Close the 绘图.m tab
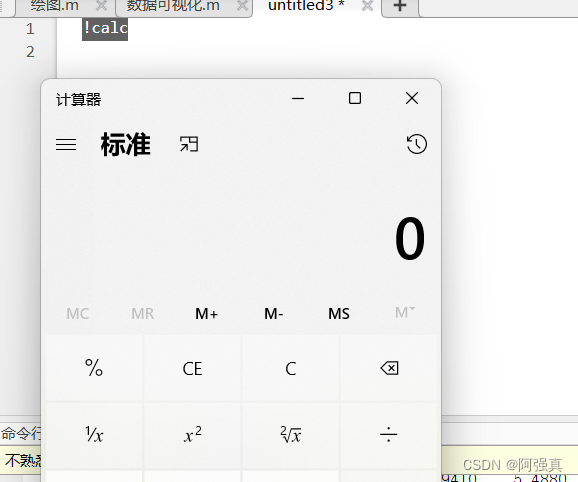The image size is (578, 482). click(x=101, y=6)
